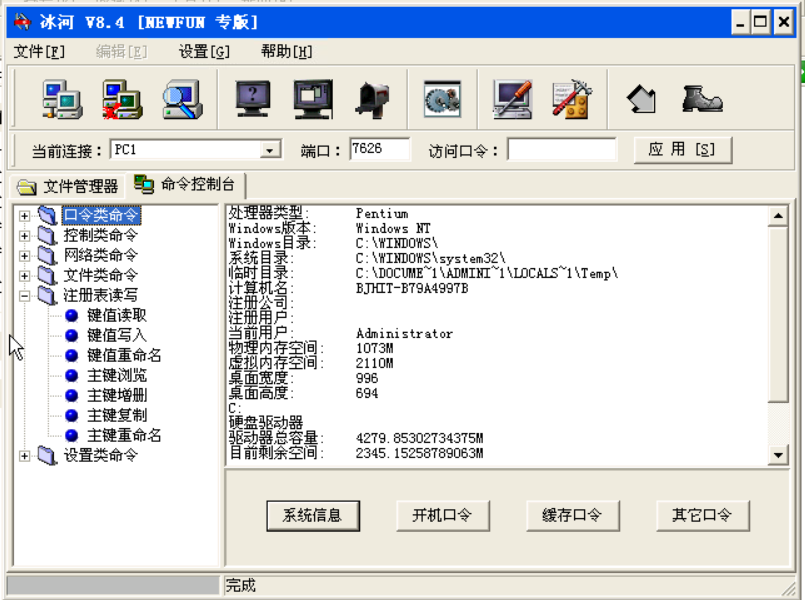Image resolution: width=805 pixels, height=600 pixels.
Task: Click the folder icon beside 注册表读写
Action: (x=47, y=296)
